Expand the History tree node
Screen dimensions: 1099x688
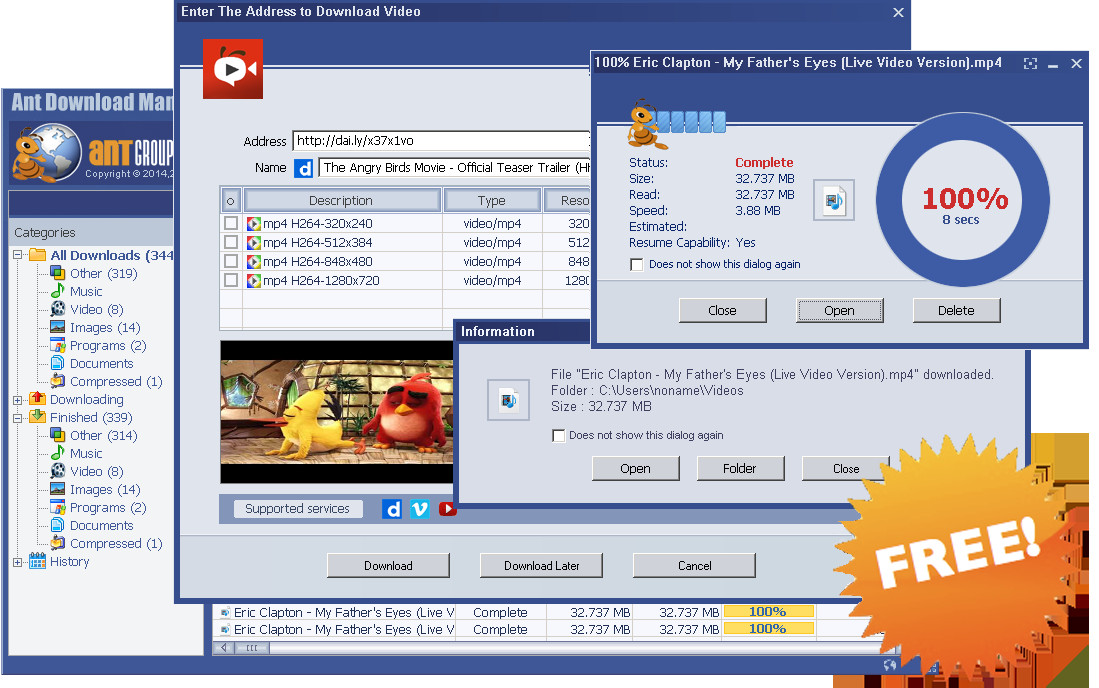click(x=18, y=562)
